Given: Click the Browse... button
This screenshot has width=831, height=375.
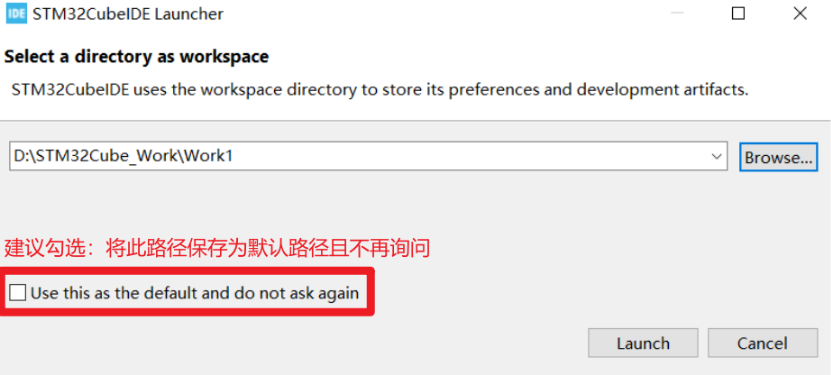Looking at the screenshot, I should click(x=778, y=157).
